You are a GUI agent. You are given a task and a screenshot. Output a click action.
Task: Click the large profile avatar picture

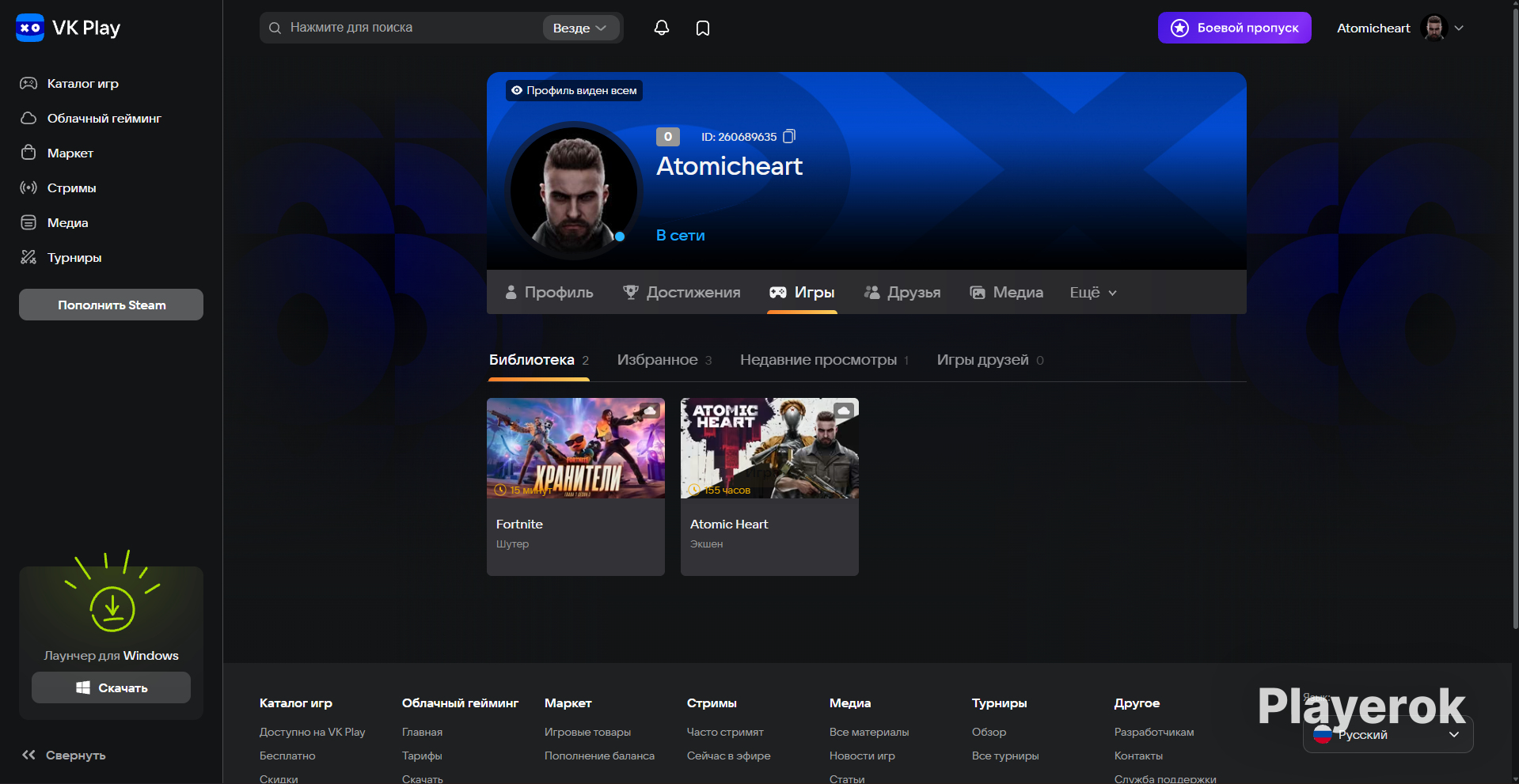click(x=574, y=190)
